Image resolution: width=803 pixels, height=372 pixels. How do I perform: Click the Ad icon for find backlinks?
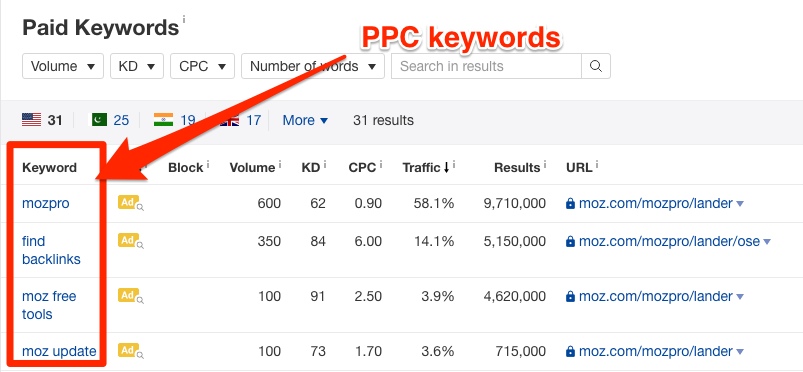[131, 241]
